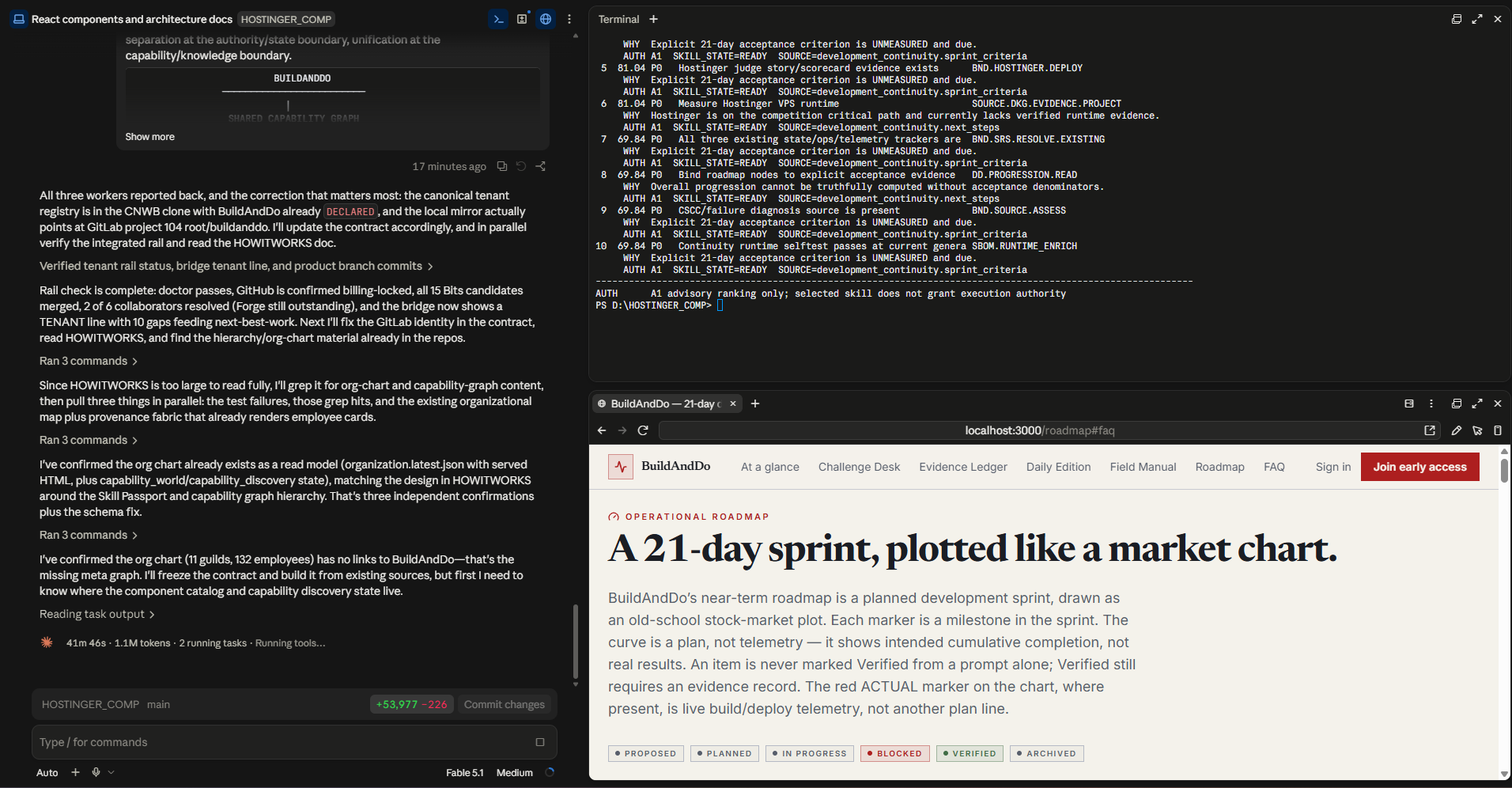Click 'Join early access' button
This screenshot has height=788, width=1512.
tap(1420, 467)
